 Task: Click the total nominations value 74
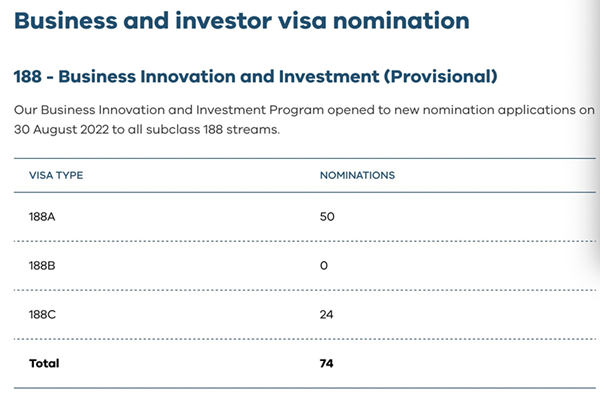click(x=326, y=363)
